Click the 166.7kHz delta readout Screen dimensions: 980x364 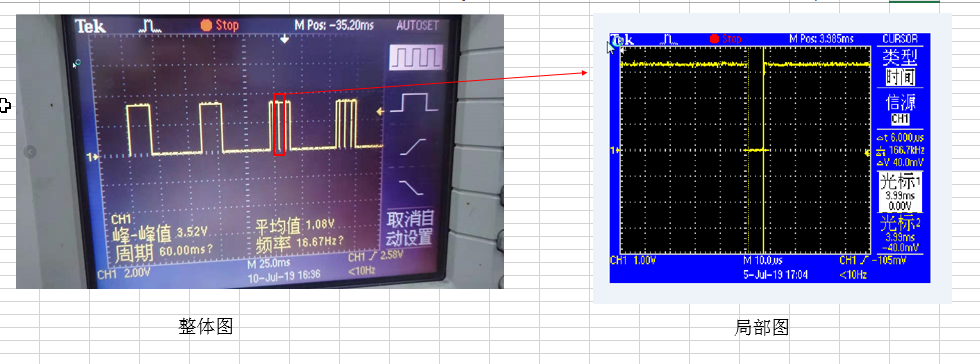[x=900, y=150]
